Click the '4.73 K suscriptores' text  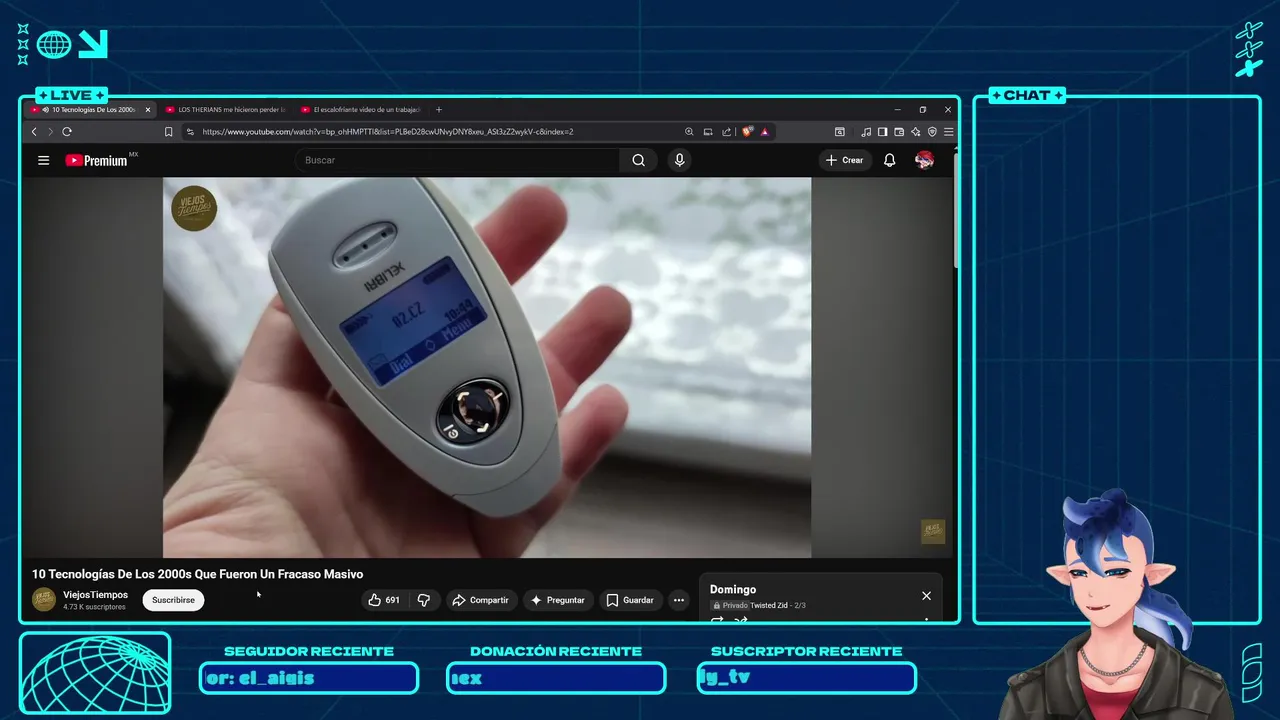(94, 607)
